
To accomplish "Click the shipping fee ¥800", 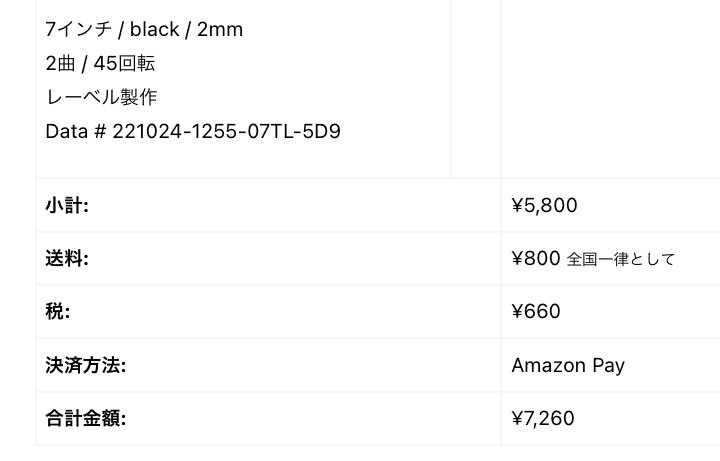I will pos(535,259).
